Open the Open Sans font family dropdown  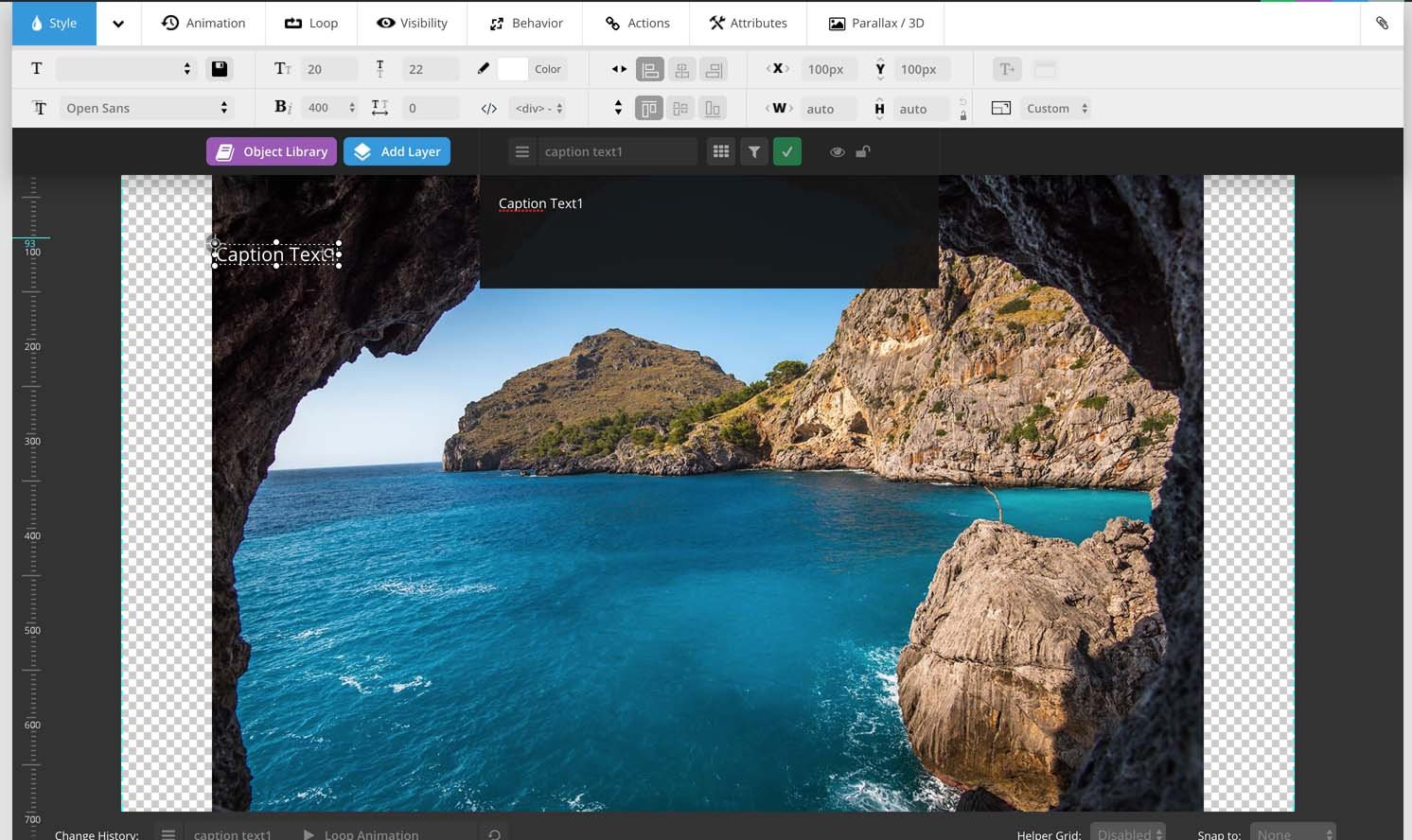pos(145,108)
